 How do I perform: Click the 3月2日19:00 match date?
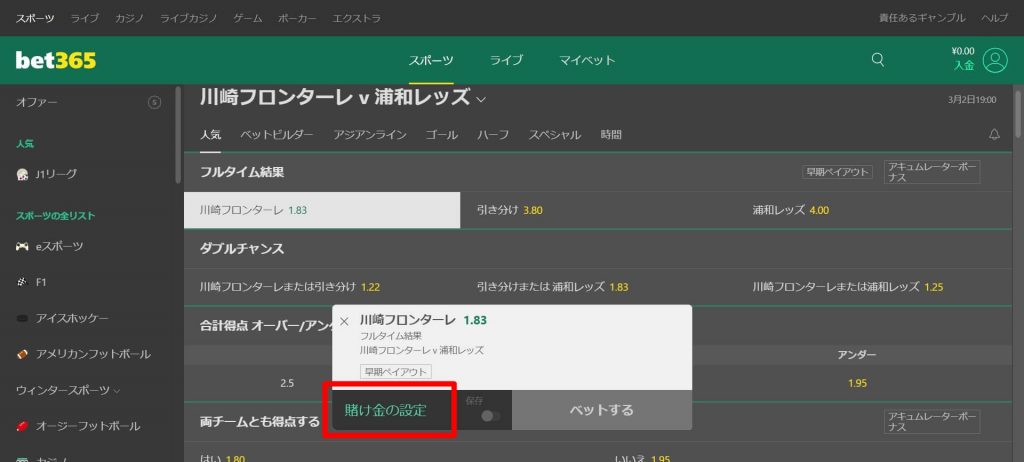click(972, 100)
